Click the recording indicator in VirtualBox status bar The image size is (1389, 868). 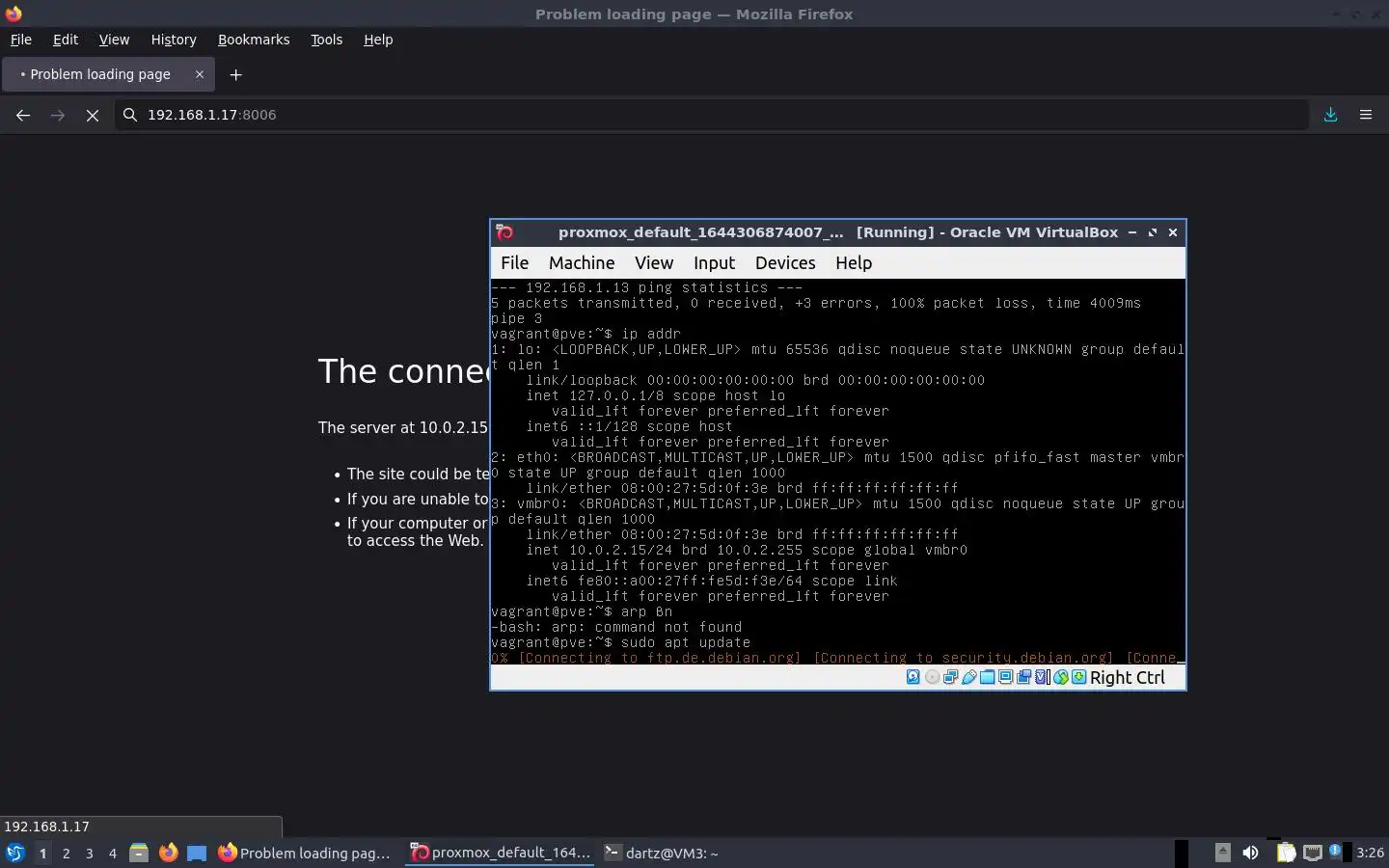pyautogui.click(x=1023, y=677)
